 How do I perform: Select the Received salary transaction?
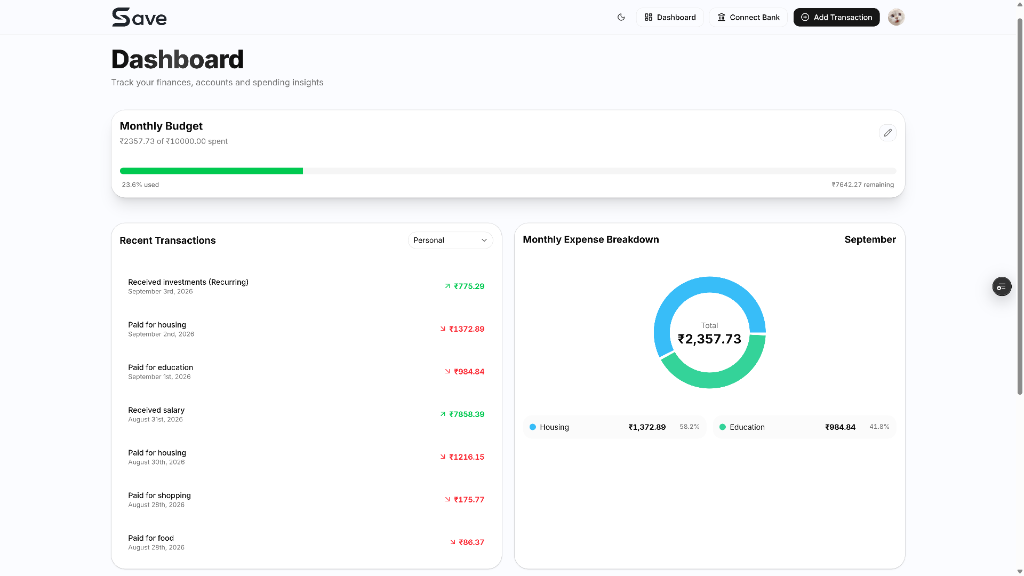[x=306, y=414]
